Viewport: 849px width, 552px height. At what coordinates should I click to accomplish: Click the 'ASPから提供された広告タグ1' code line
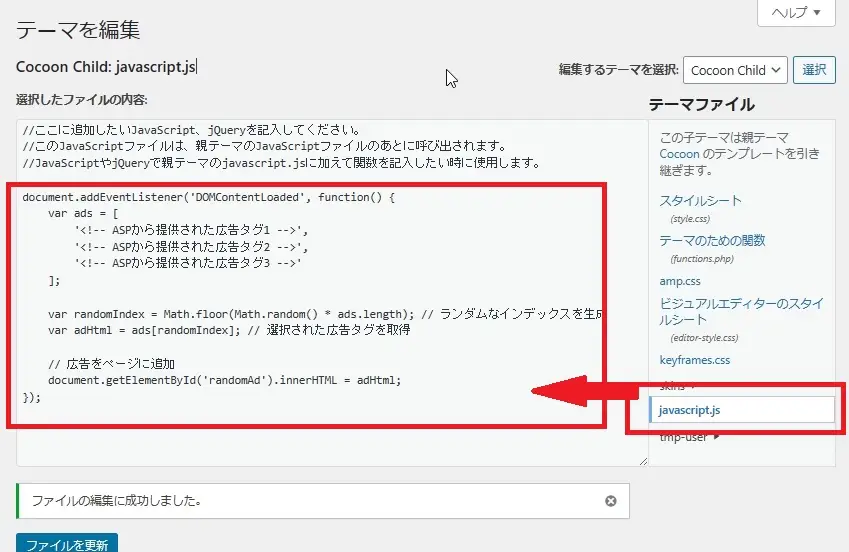[191, 230]
